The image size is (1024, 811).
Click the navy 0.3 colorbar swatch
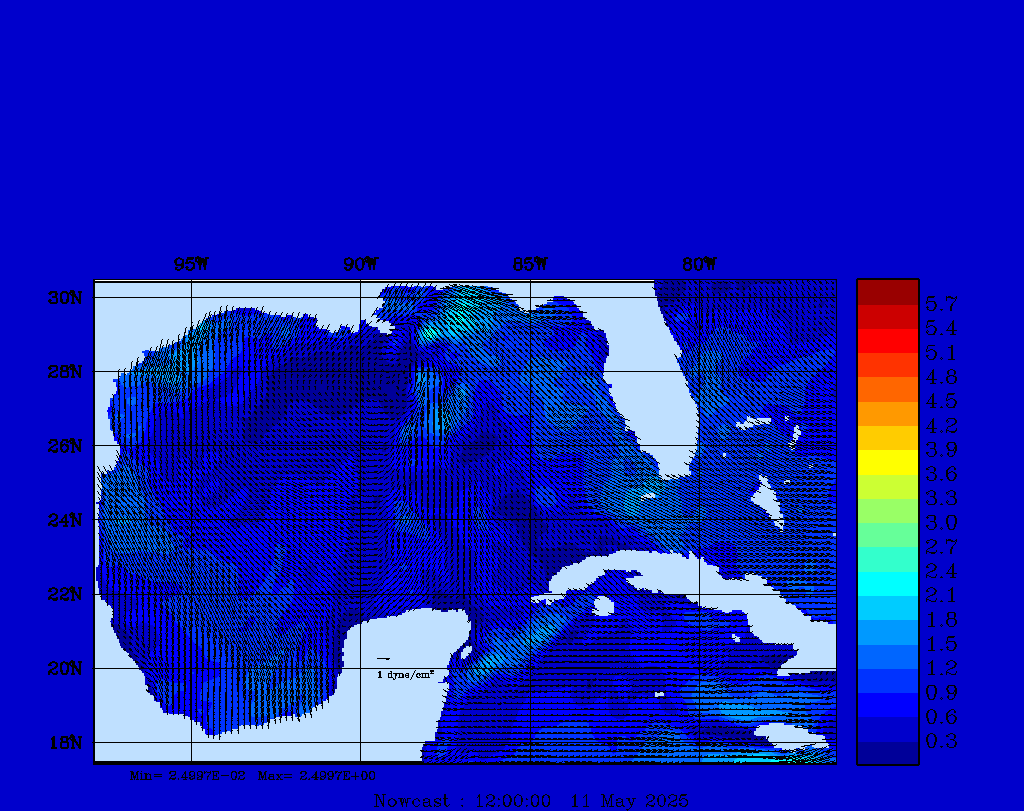tap(887, 752)
